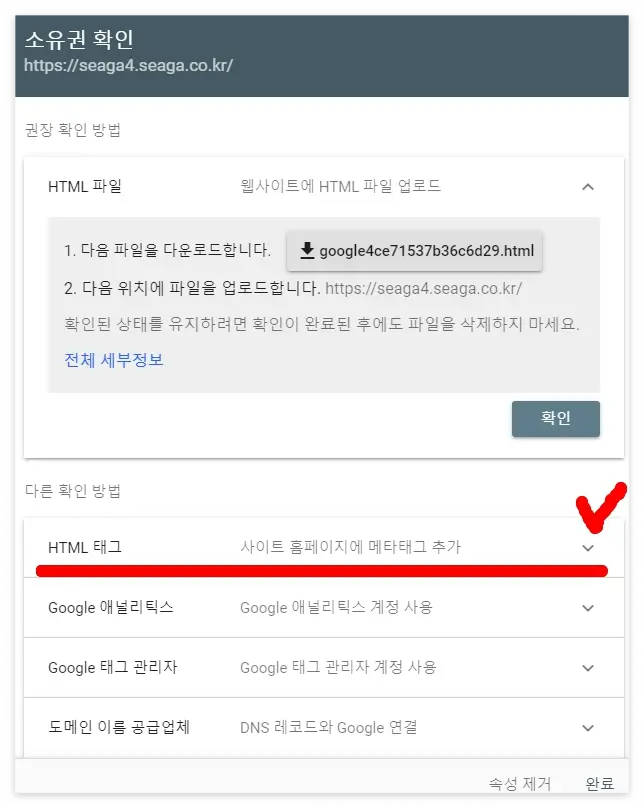This screenshot has width=644, height=808.
Task: Click the HTML 파일 method title
Action: (x=74, y=184)
